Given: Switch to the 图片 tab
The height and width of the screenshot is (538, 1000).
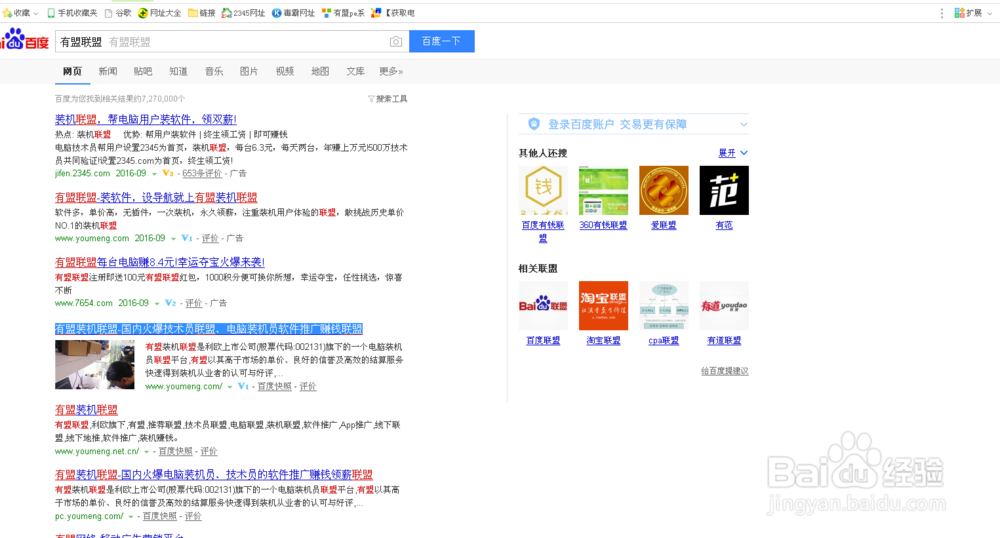Looking at the screenshot, I should (249, 71).
